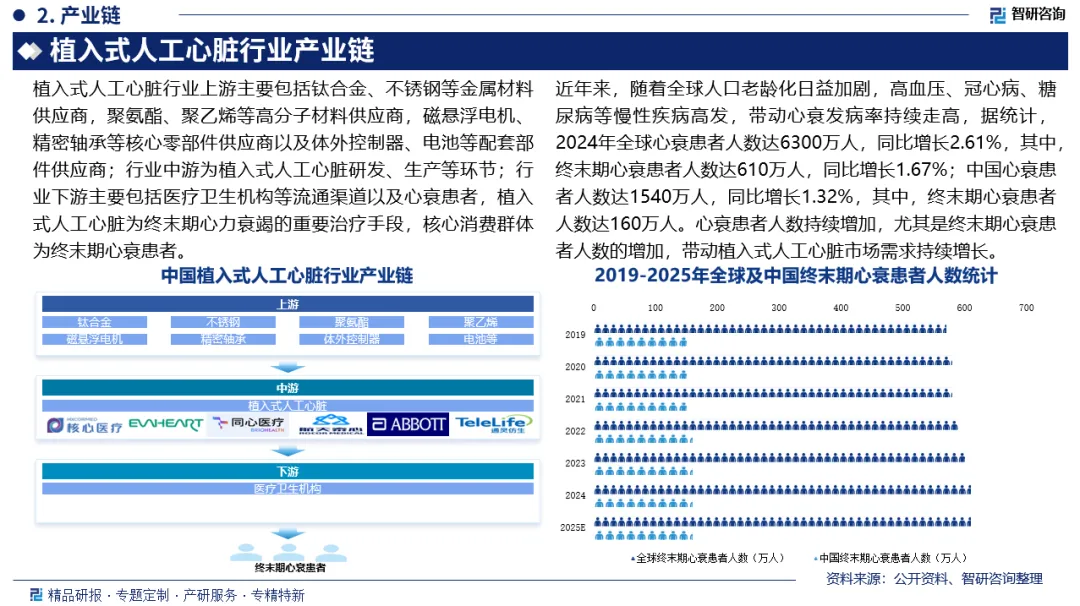Select the 中游 header bar
Image resolution: width=1080 pixels, height=606 pixels.
[287, 388]
